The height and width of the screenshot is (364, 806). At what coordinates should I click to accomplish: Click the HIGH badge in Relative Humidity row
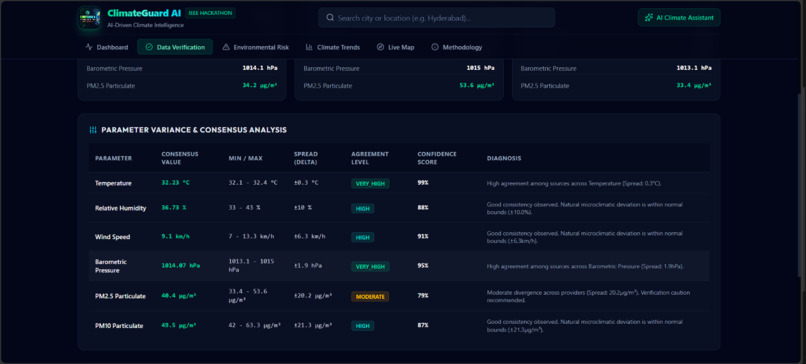362,208
